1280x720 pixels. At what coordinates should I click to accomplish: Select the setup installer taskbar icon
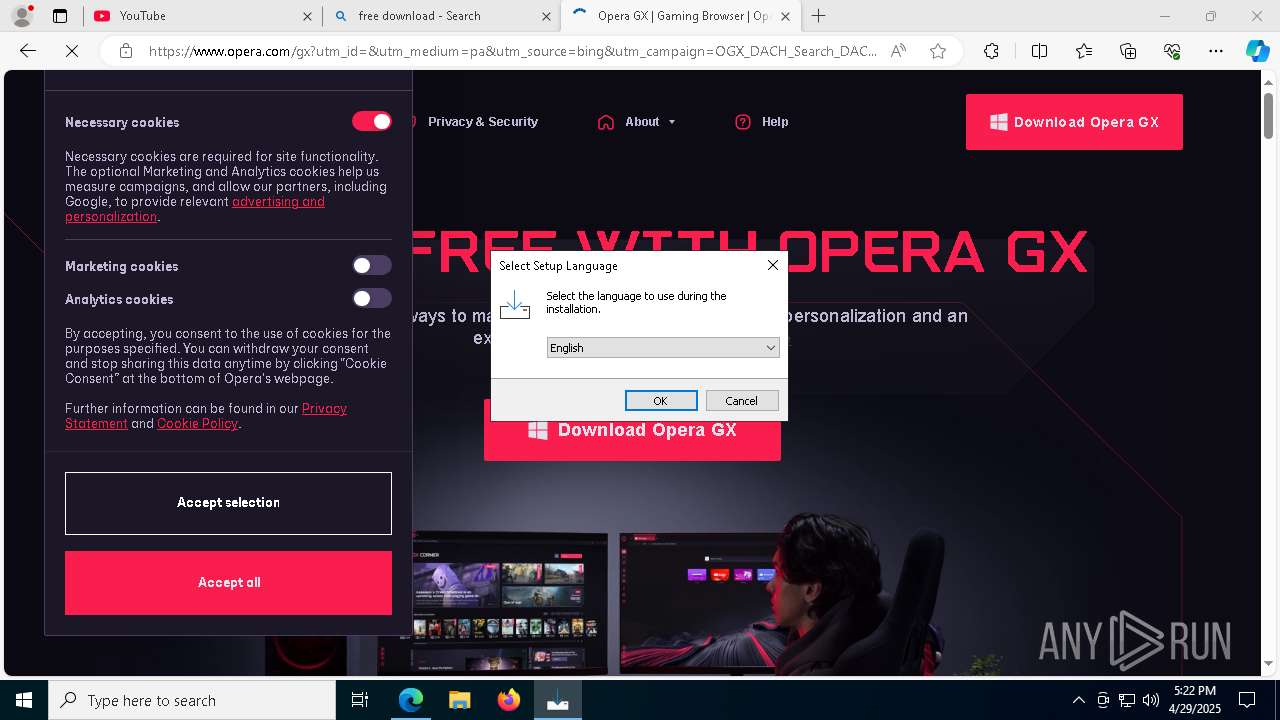click(557, 700)
